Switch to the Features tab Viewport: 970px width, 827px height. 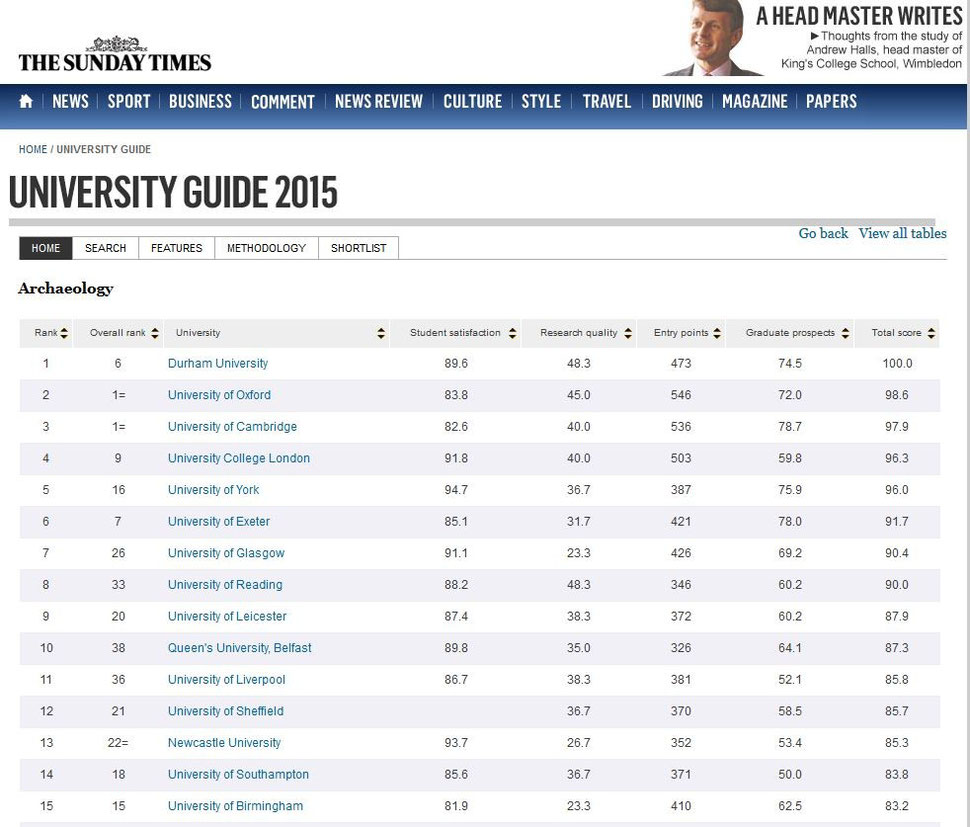pos(176,248)
